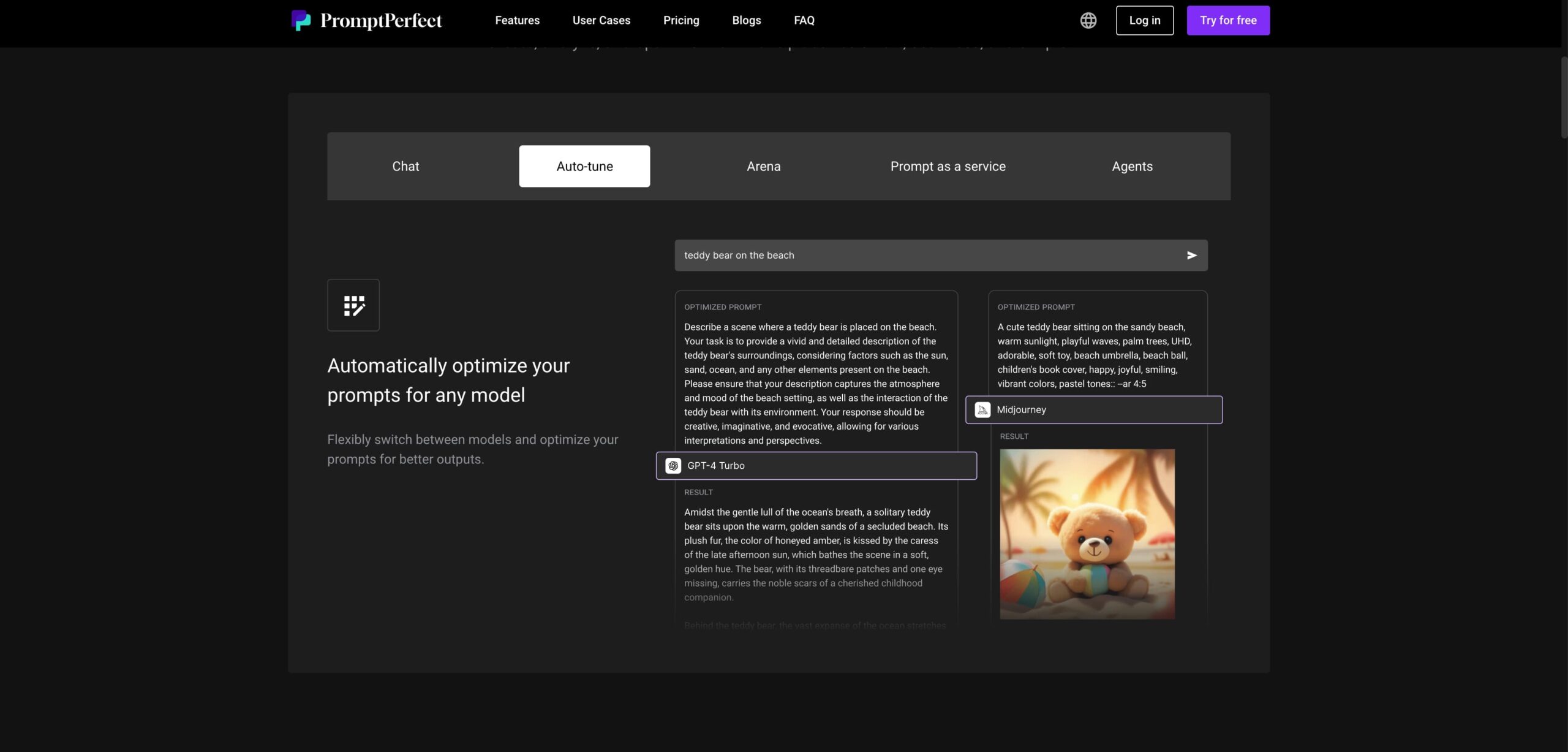Open the User Cases menu
1568x752 pixels.
coord(601,20)
